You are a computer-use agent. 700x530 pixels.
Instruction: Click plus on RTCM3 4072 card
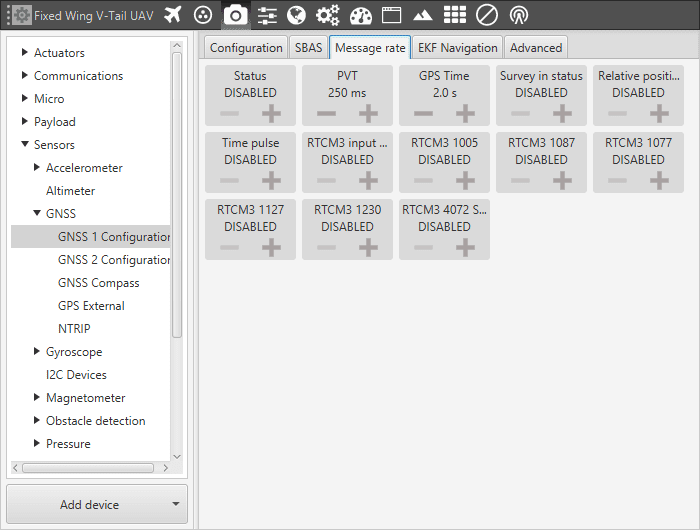tap(465, 247)
